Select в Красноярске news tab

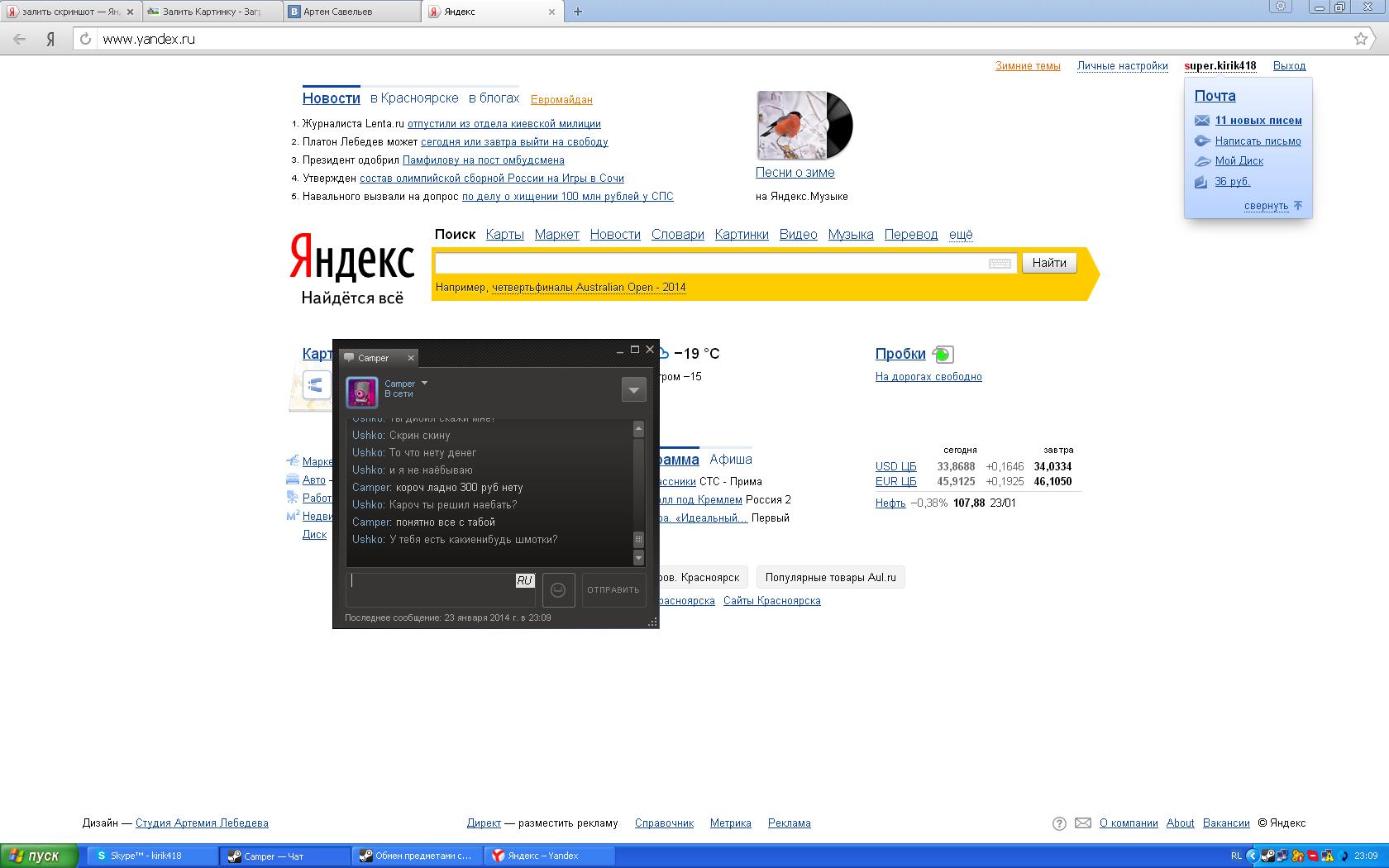(414, 98)
